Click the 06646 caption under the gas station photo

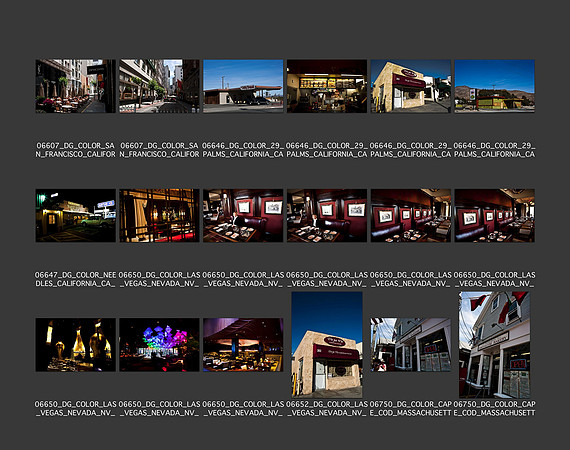tap(243, 150)
